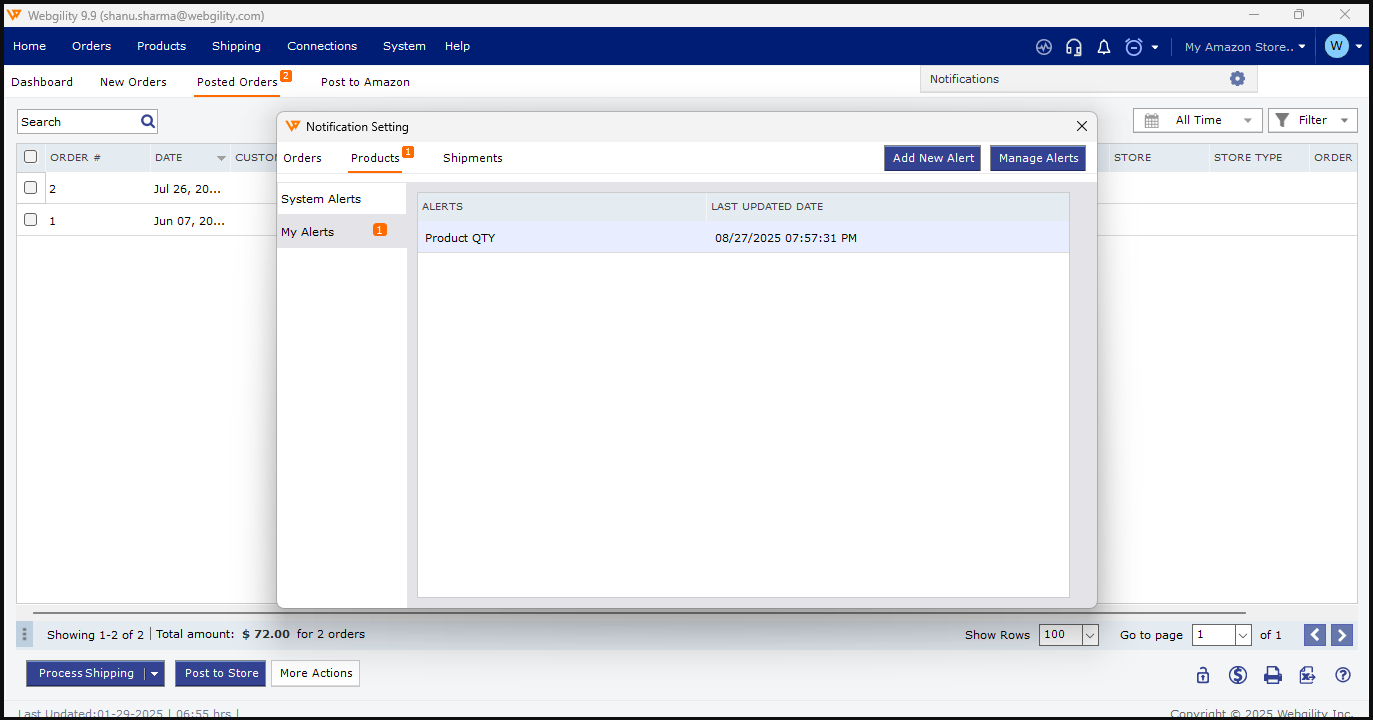Open the All Time date range dropdown

point(1198,120)
